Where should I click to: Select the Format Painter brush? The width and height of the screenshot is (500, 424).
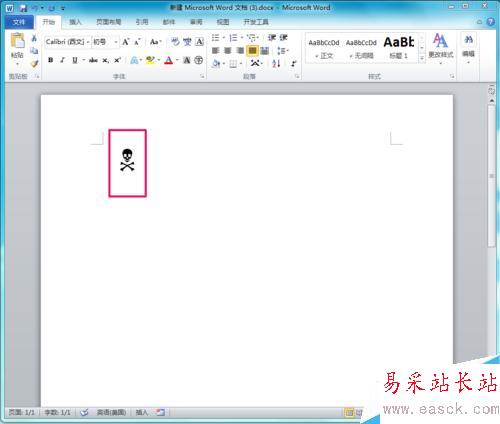34,63
